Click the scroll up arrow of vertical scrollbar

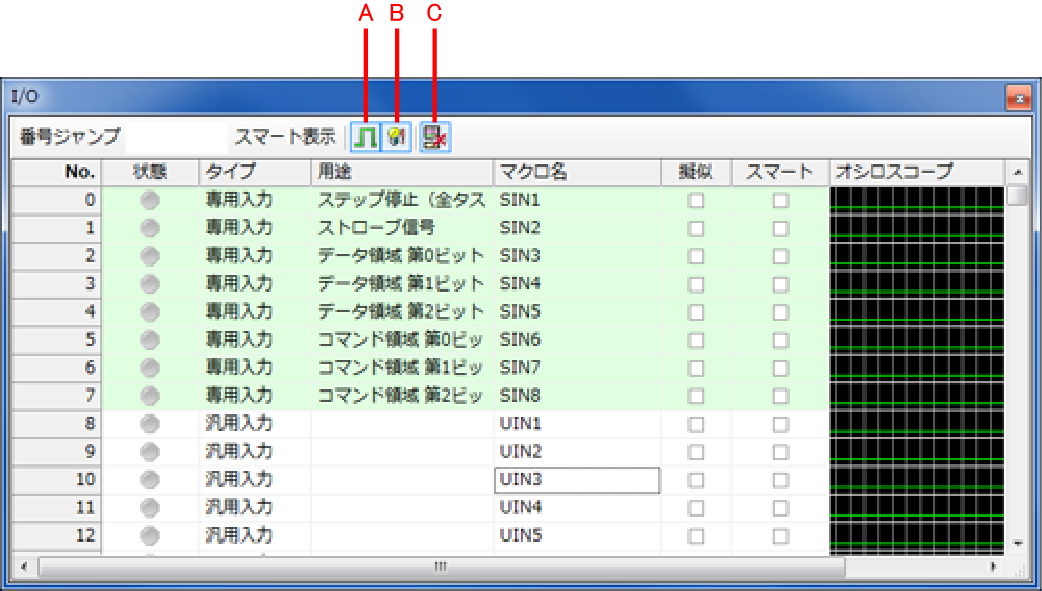click(1017, 171)
